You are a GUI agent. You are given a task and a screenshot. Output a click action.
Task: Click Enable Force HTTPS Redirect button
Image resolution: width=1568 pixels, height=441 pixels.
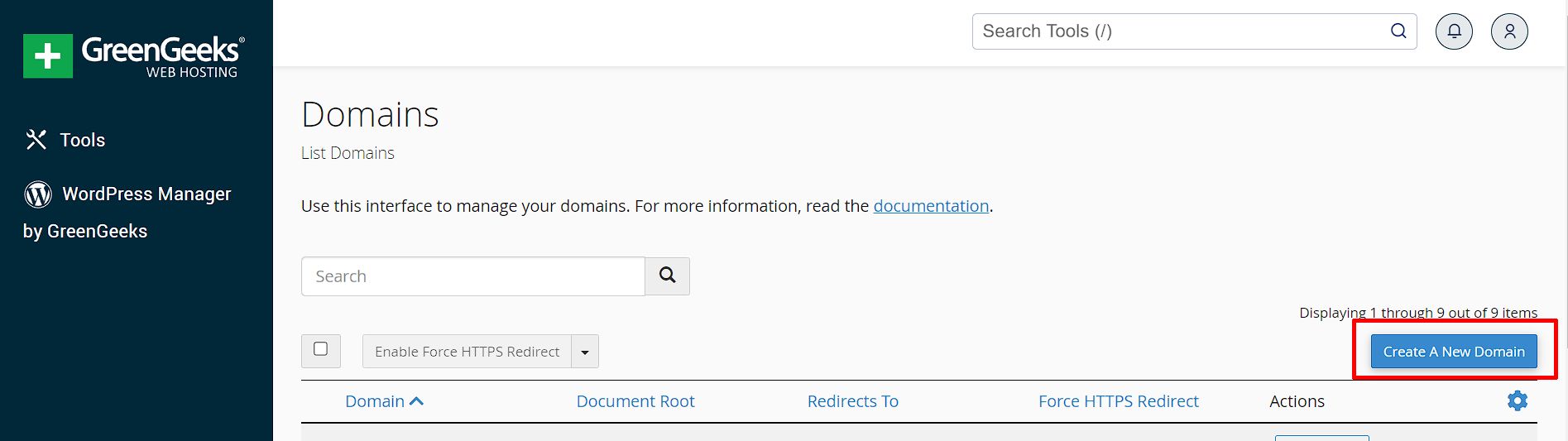pyautogui.click(x=468, y=352)
